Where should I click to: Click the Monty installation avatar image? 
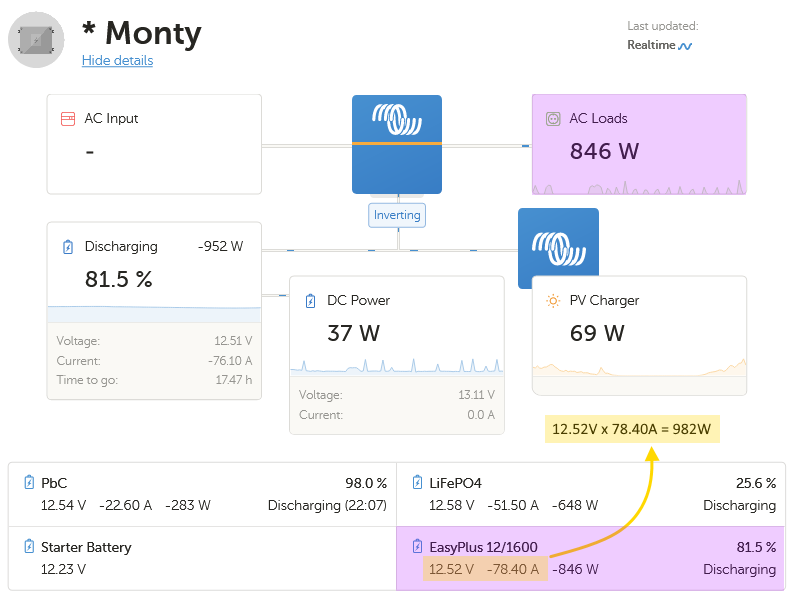(x=36, y=40)
